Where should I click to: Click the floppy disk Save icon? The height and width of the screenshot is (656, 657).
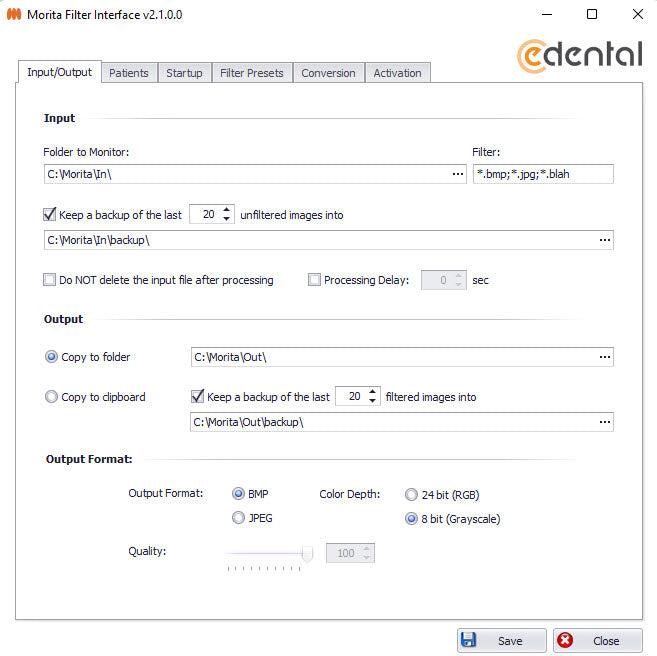pos(468,641)
